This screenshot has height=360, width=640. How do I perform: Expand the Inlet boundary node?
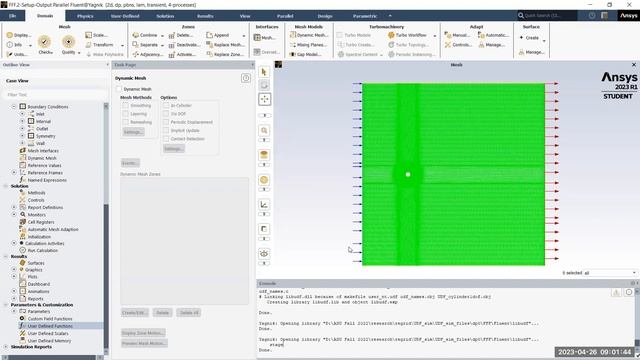22,114
